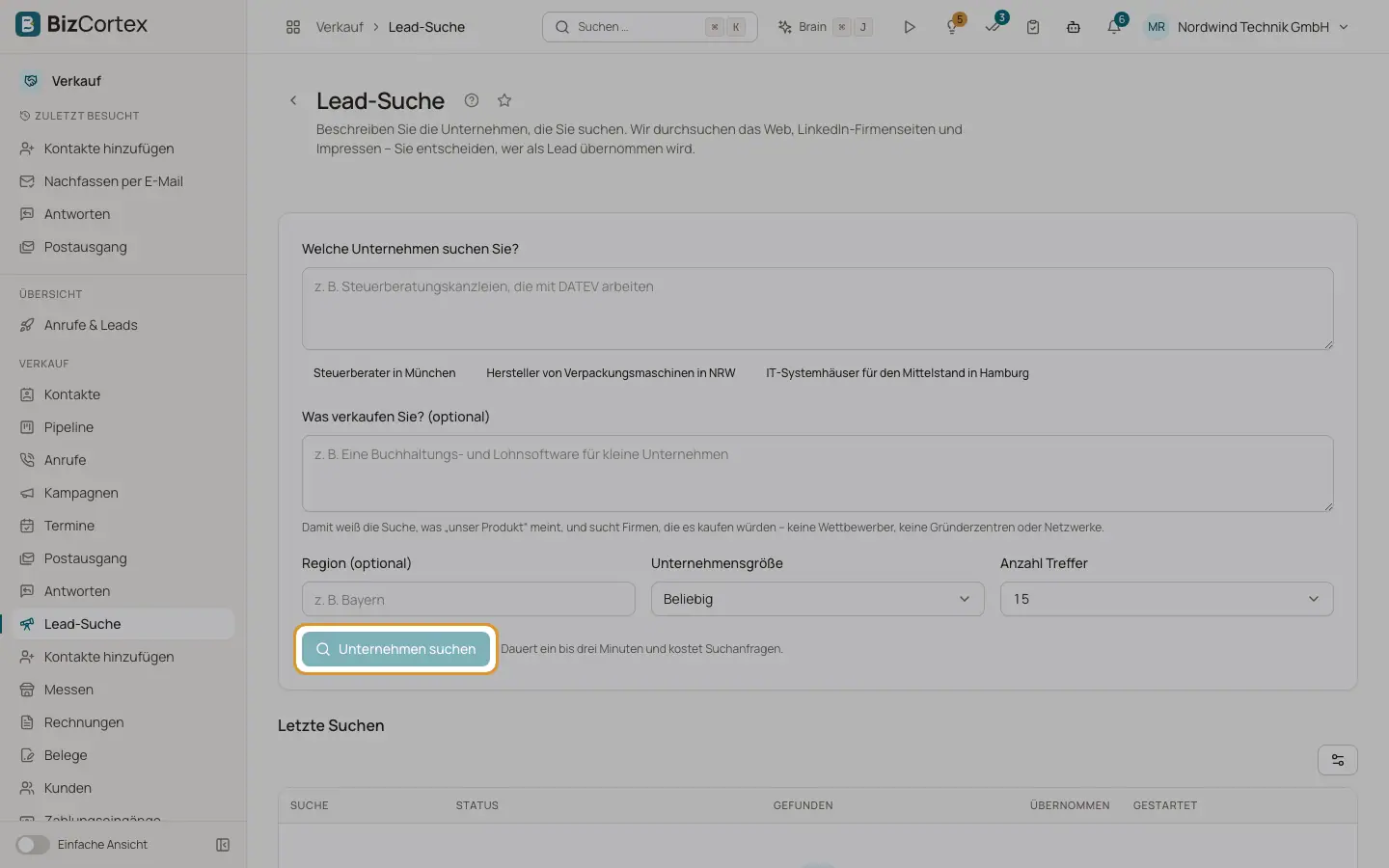Viewport: 1389px width, 868px height.
Task: Open the lightbulb tips icon with badge 5
Action: coord(952,27)
